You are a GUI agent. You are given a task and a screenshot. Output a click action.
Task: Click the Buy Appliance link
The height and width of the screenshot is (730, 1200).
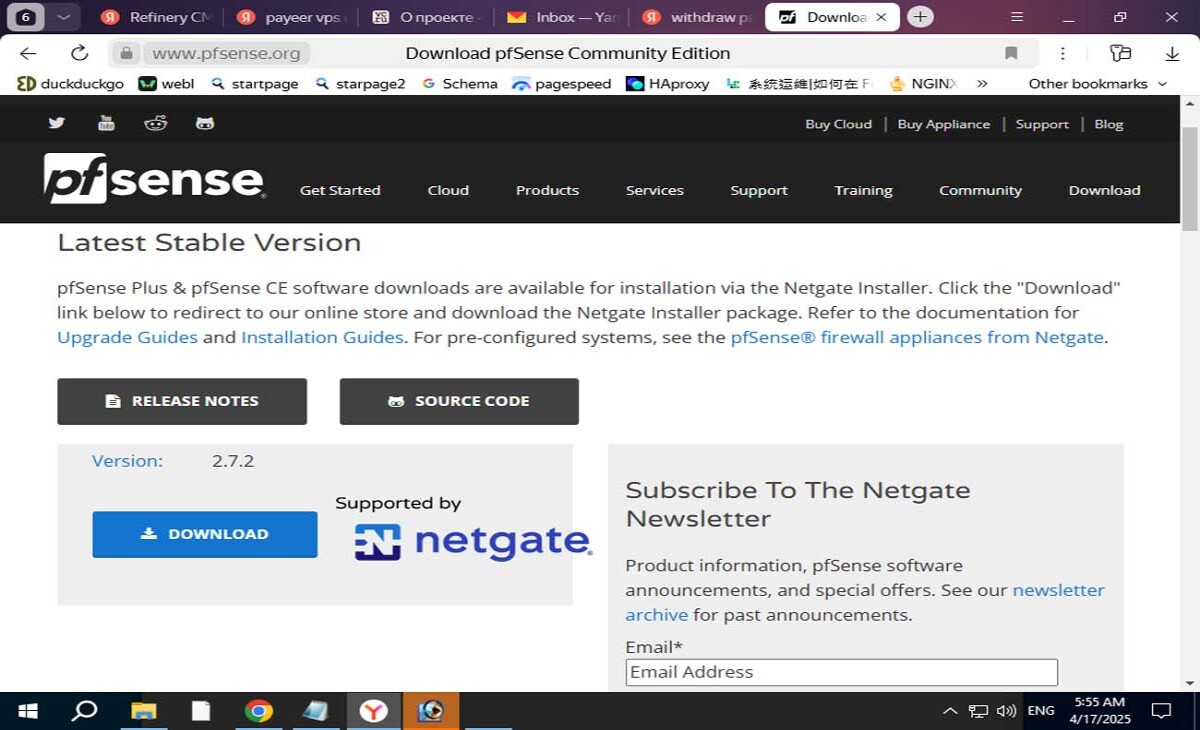point(943,124)
